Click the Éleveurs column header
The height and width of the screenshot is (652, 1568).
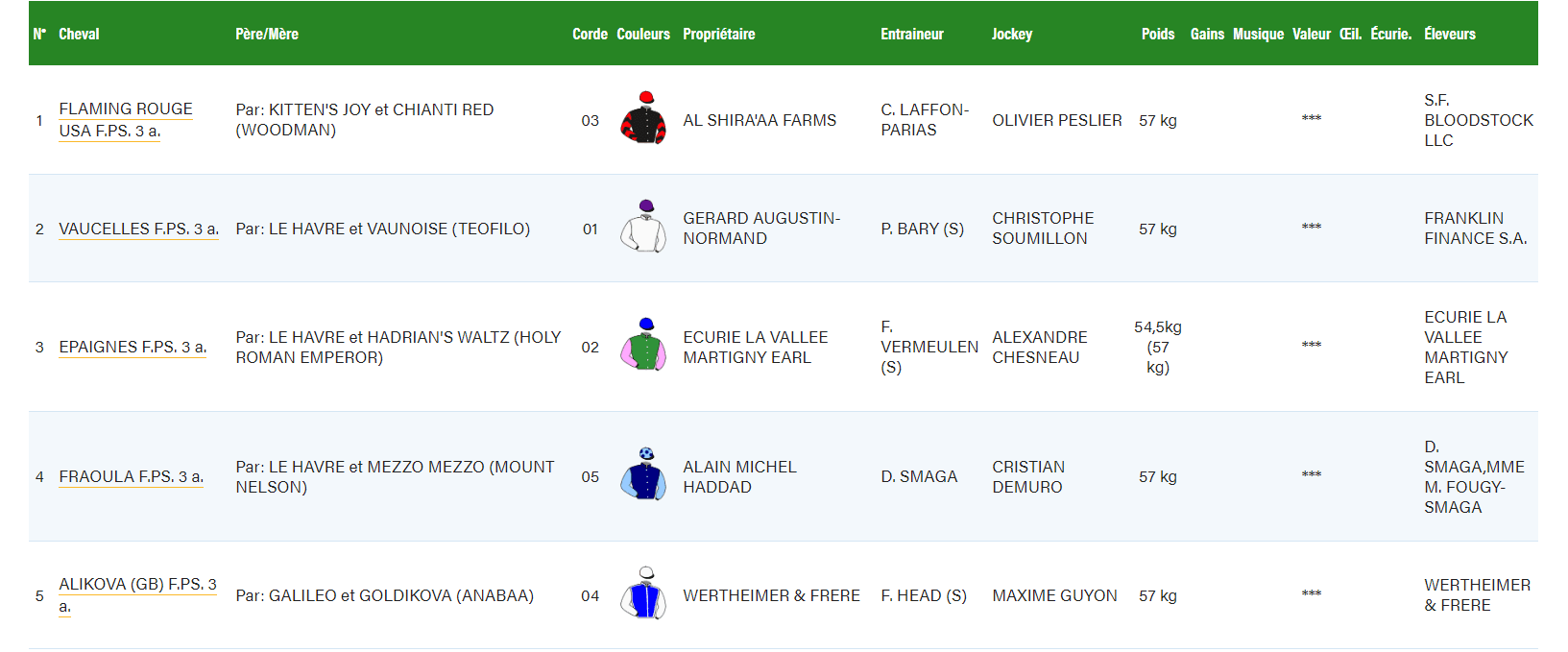point(1449,35)
